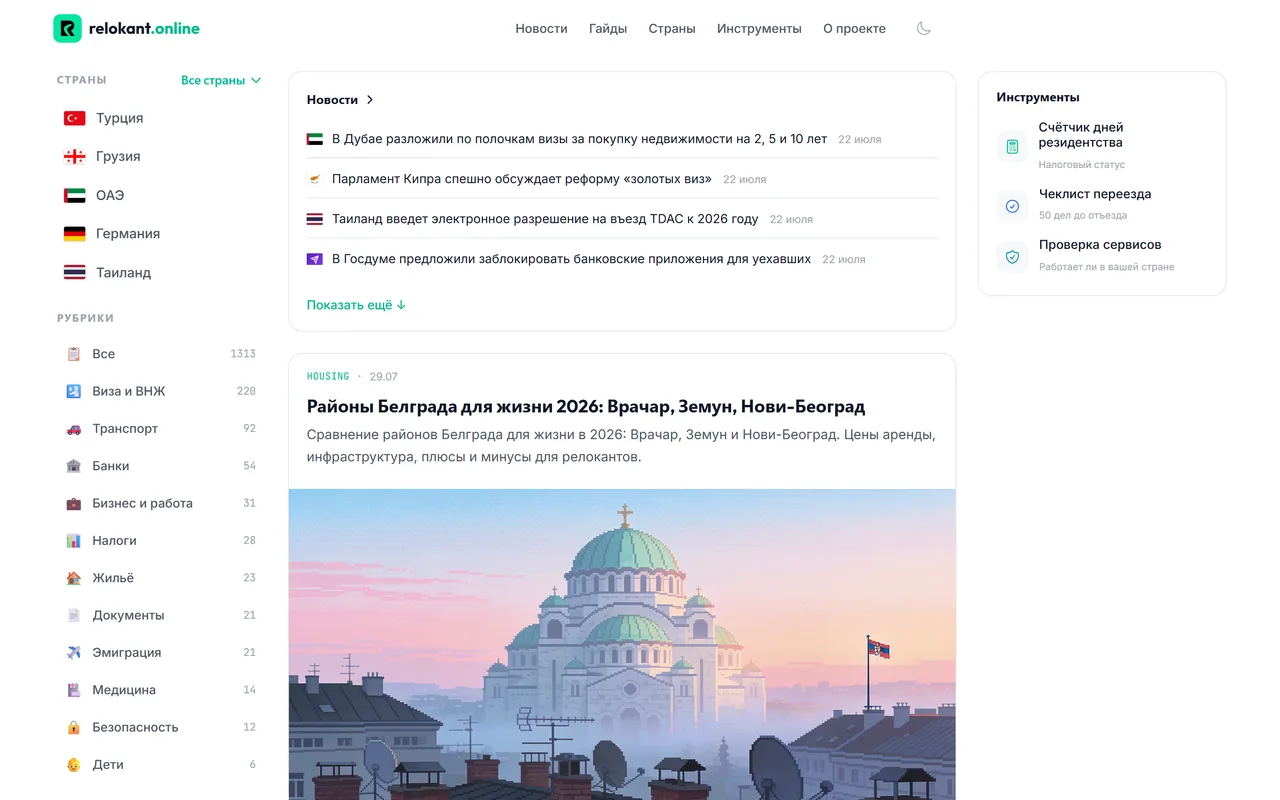Click Показать ещё to load more news

pyautogui.click(x=356, y=305)
